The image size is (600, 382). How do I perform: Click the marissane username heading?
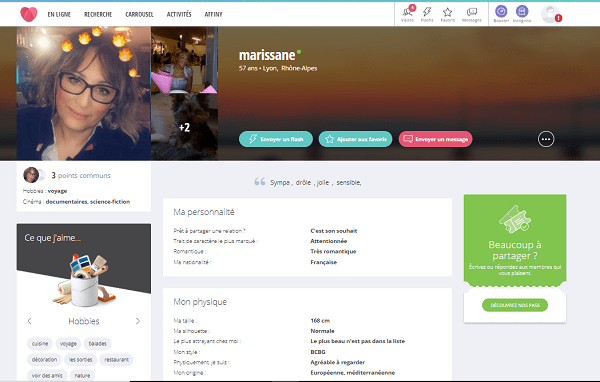pos(267,55)
